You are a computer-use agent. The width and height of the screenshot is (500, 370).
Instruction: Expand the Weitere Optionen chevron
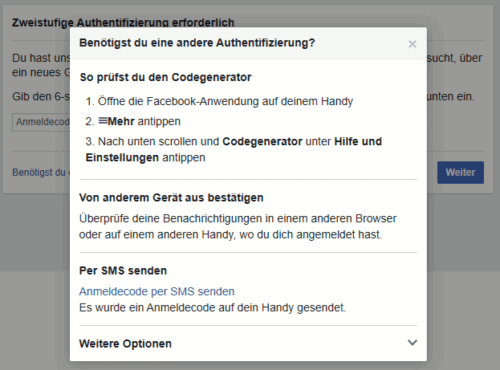412,343
